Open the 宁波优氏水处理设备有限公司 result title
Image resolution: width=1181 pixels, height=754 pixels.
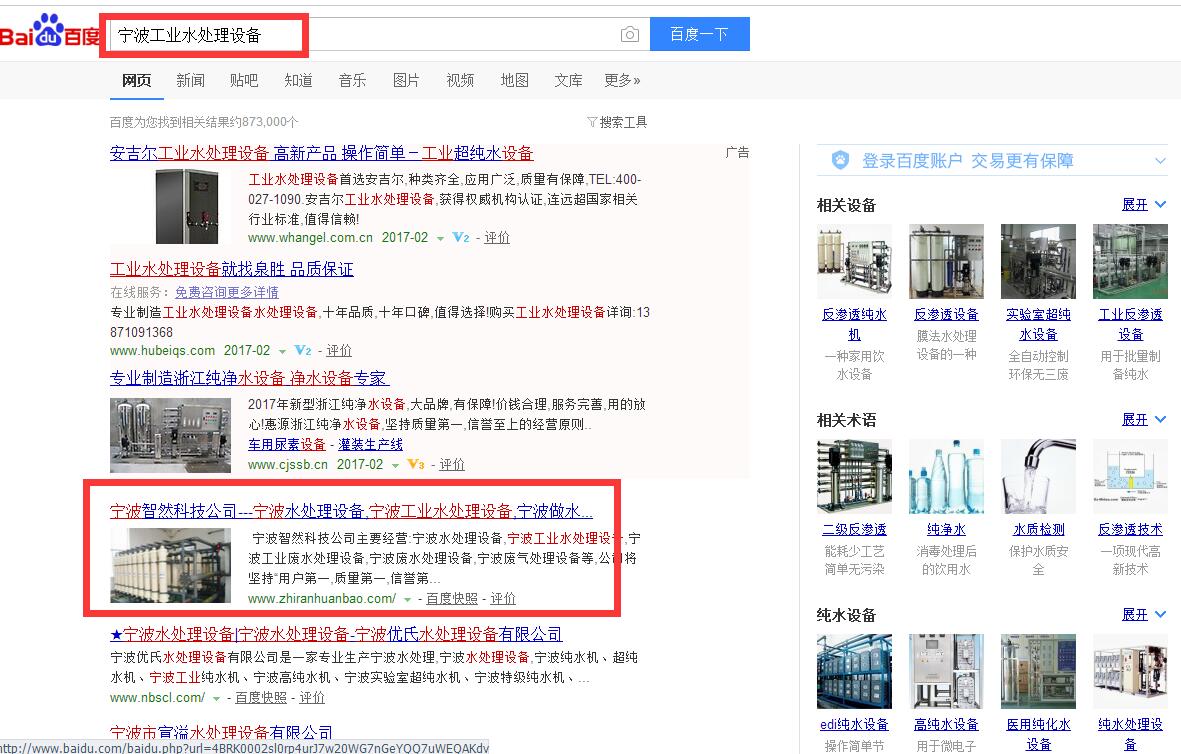click(336, 634)
